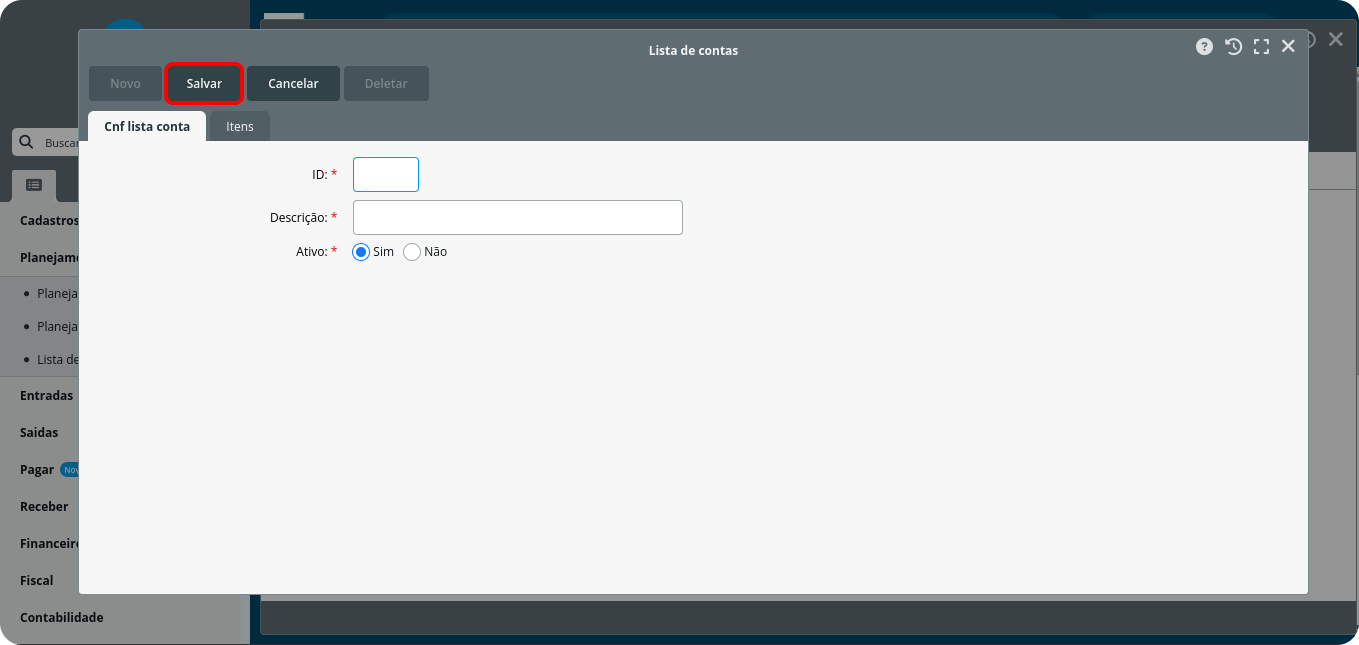Switch to Cnf lista conta tab
The width and height of the screenshot is (1359, 645).
point(147,126)
